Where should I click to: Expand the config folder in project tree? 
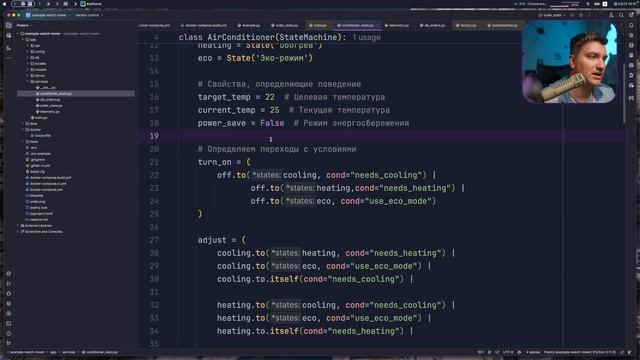pos(28,51)
